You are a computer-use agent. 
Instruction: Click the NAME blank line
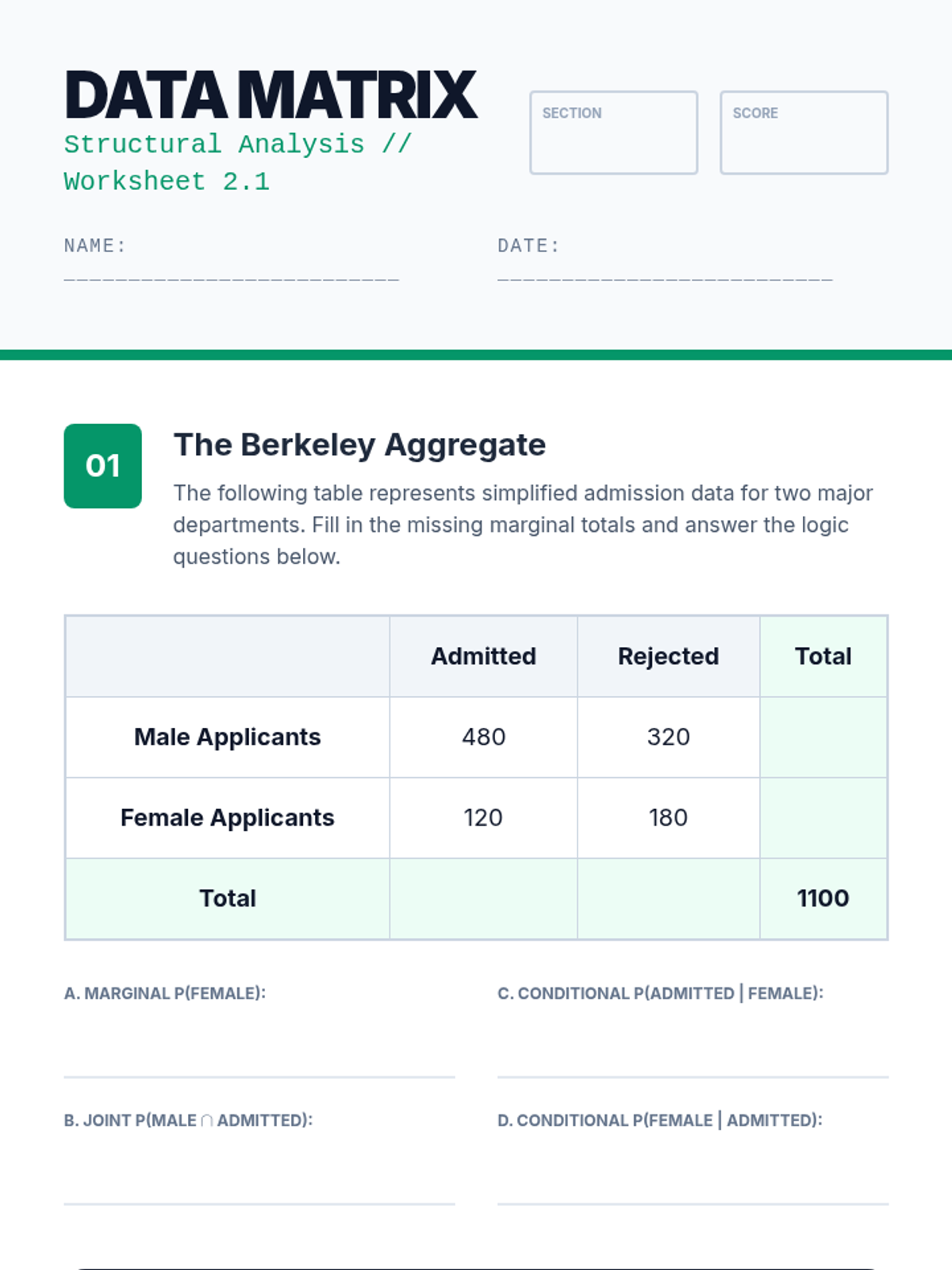pos(232,280)
